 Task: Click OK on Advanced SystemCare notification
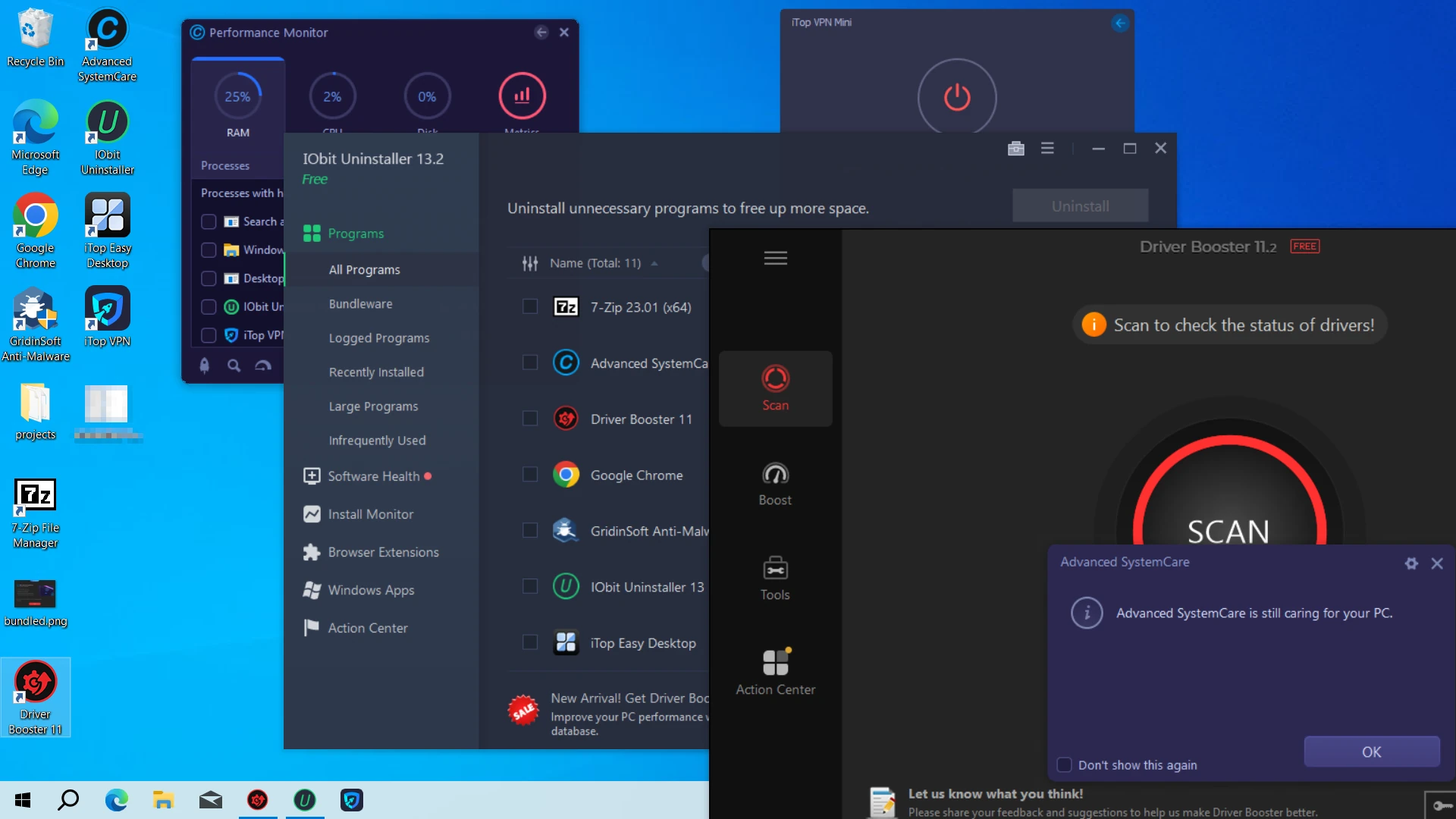(1371, 751)
